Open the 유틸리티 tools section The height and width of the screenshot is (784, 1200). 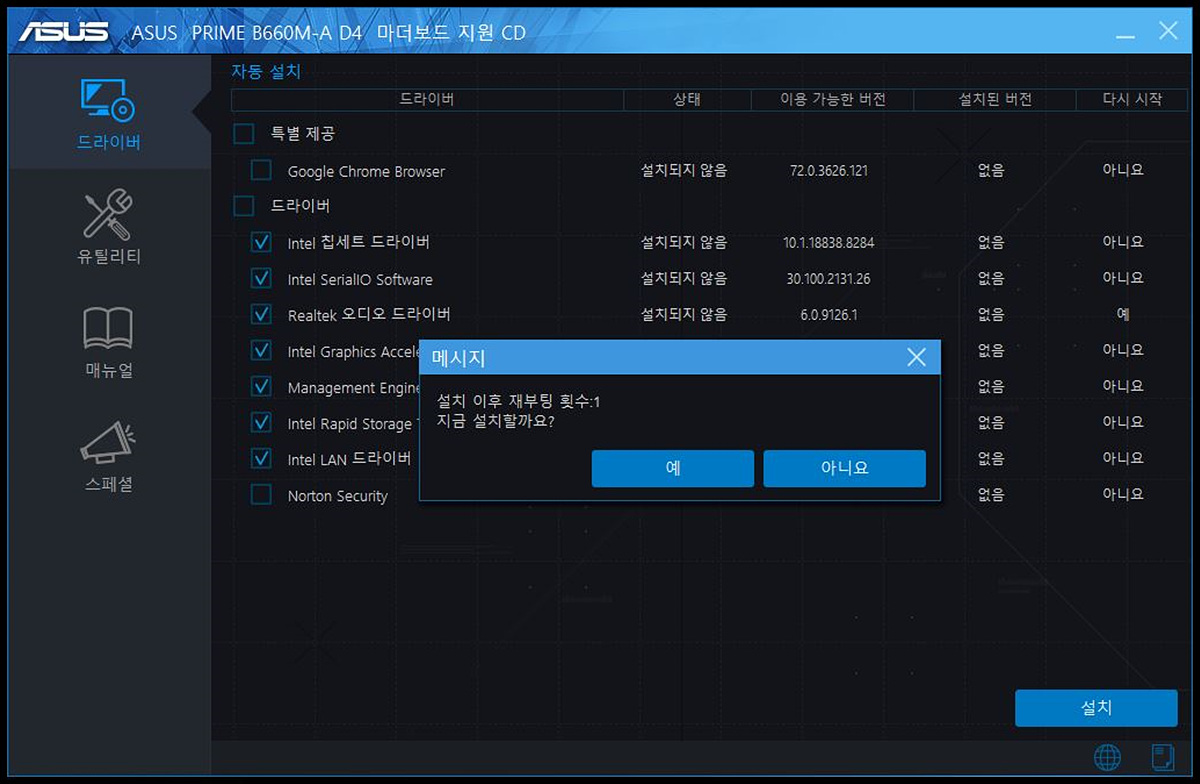click(x=108, y=227)
